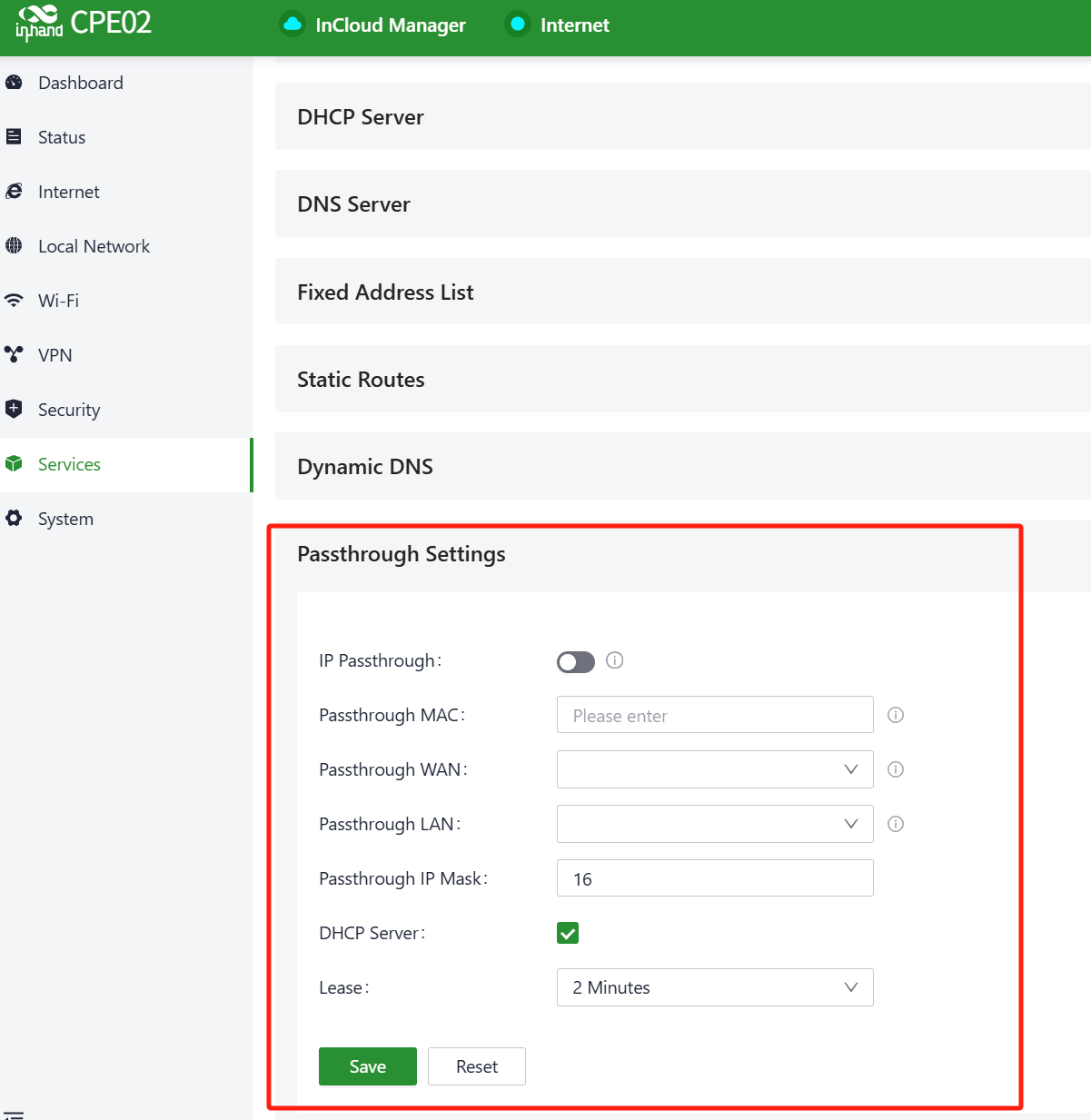Click the info icon next to Passthrough MAC
1091x1120 pixels.
point(896,715)
